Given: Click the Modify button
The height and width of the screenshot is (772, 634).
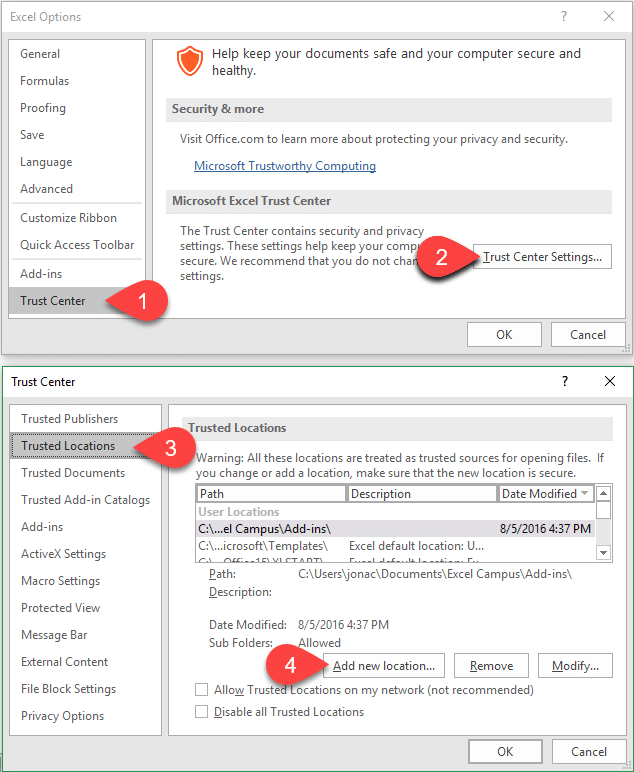Looking at the screenshot, I should (x=575, y=665).
